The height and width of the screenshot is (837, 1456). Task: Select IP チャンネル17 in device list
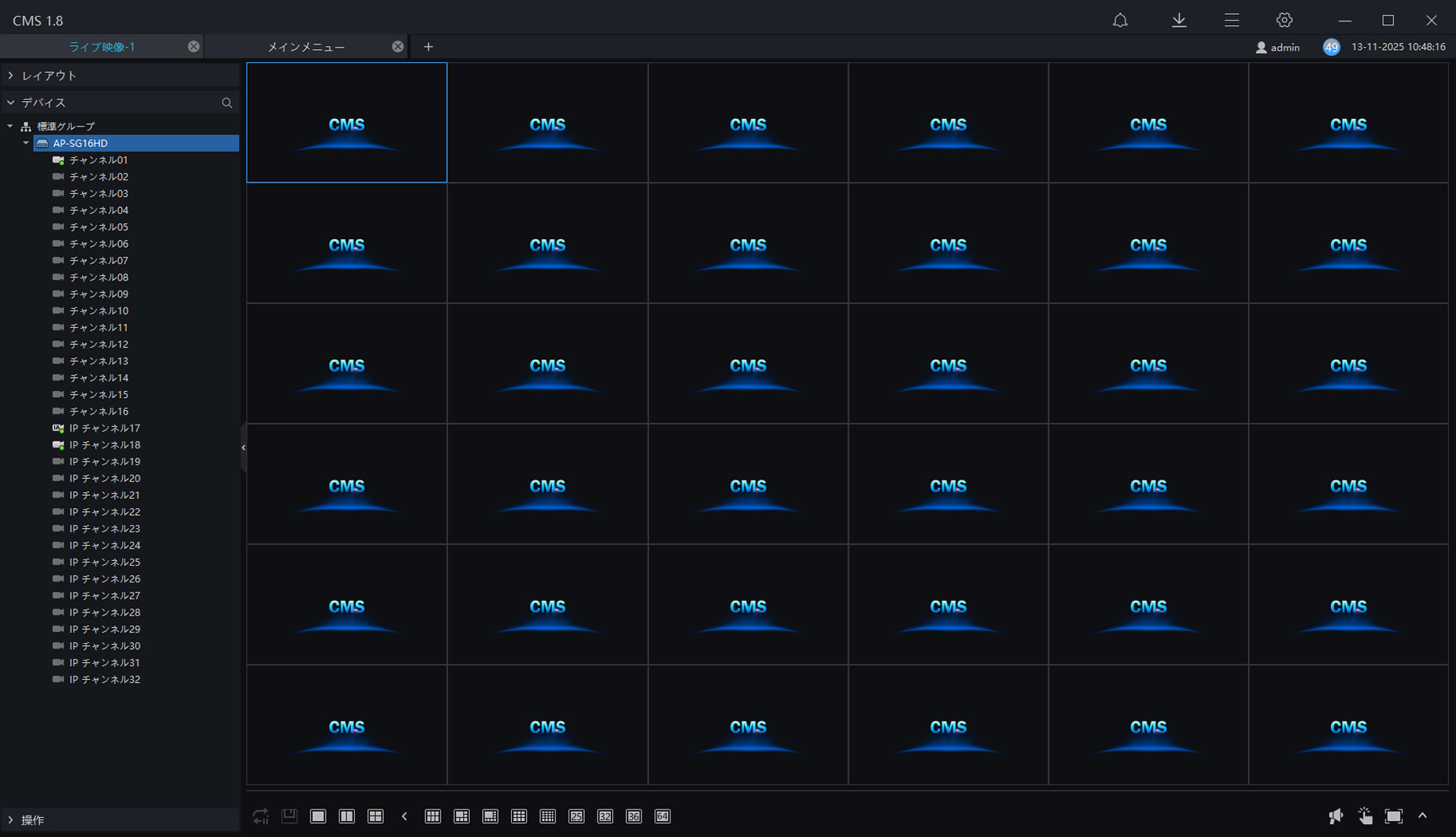coord(104,428)
